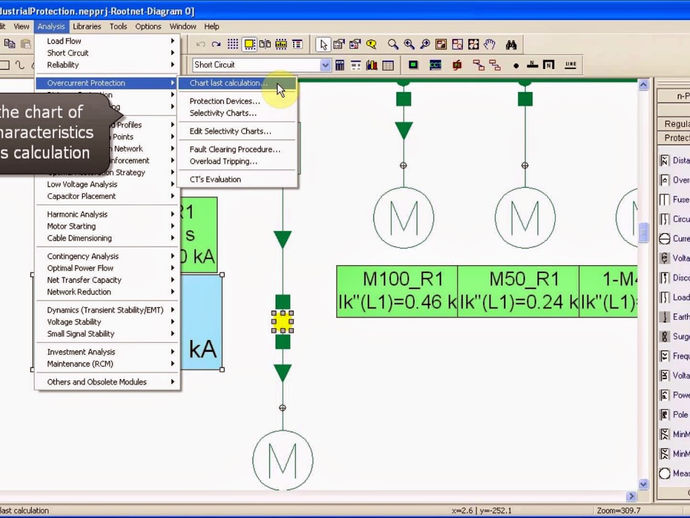690x518 pixels.
Task: Choose Edit Selectivity Charts... menu entry
Action: coord(238,131)
